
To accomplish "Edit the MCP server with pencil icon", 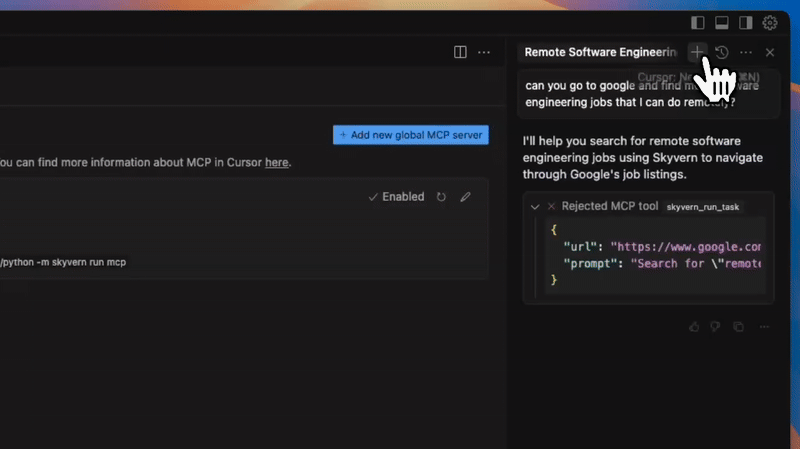I will (465, 197).
